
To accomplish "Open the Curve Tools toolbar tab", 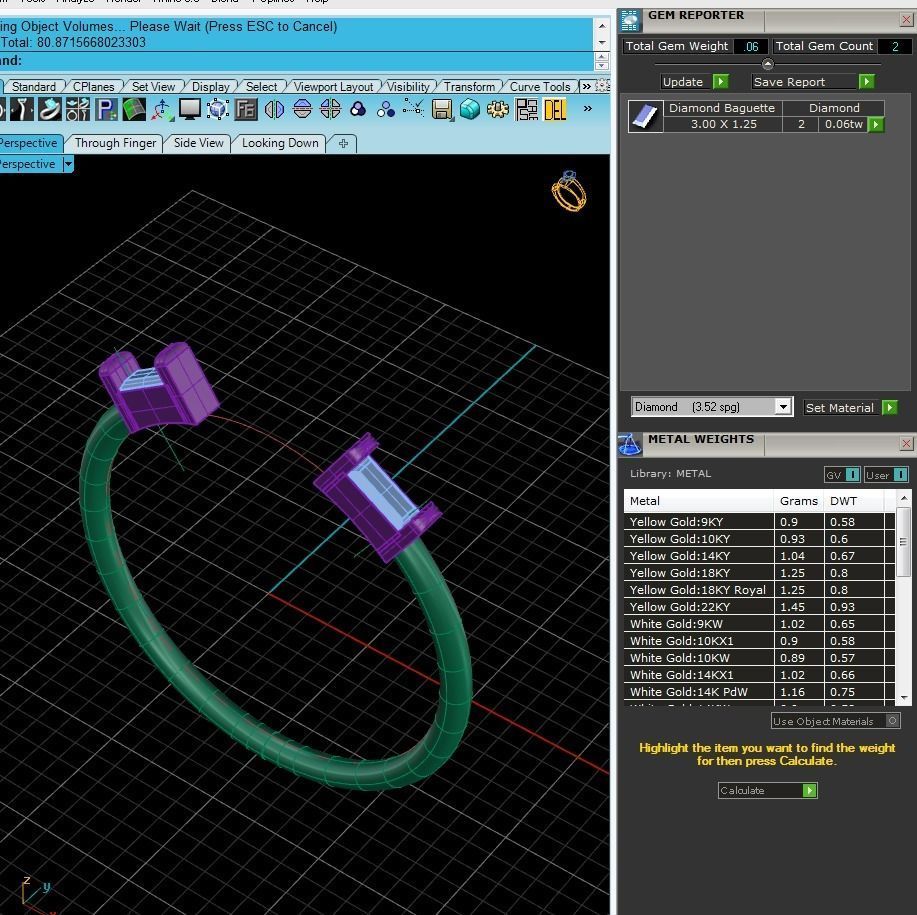I will tap(540, 87).
